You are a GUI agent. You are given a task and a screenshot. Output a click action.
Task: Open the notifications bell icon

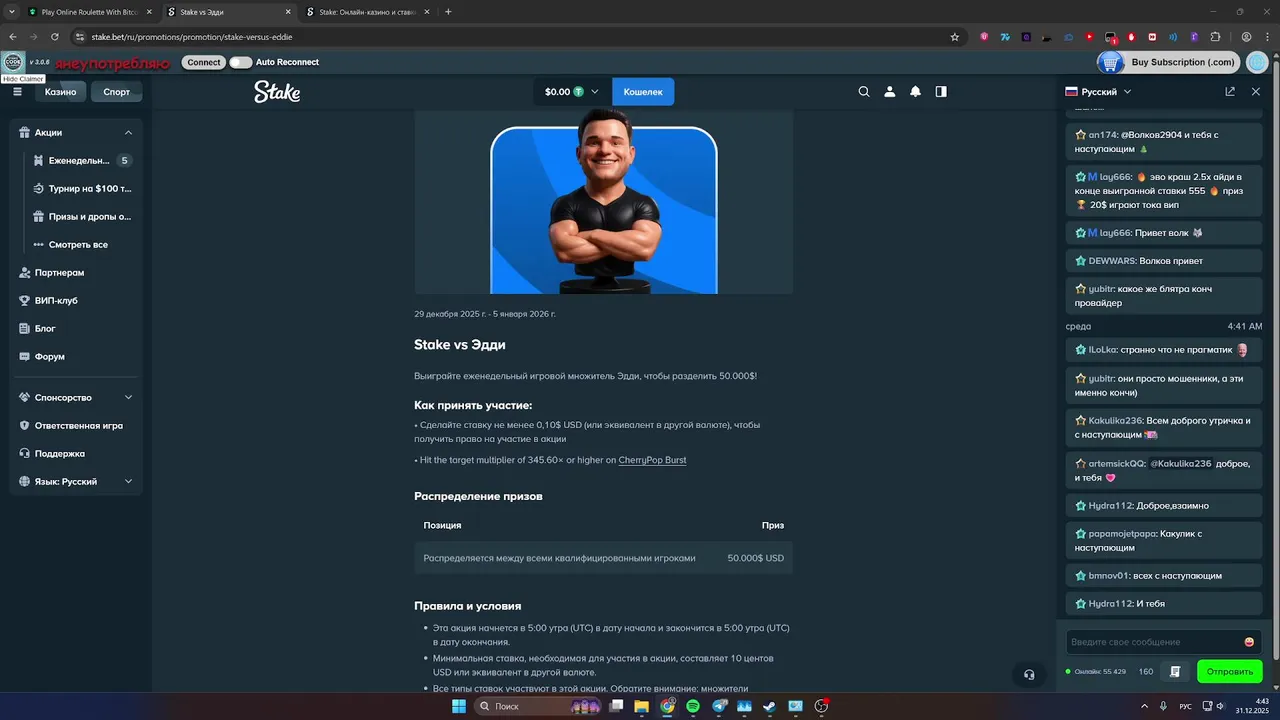915,91
